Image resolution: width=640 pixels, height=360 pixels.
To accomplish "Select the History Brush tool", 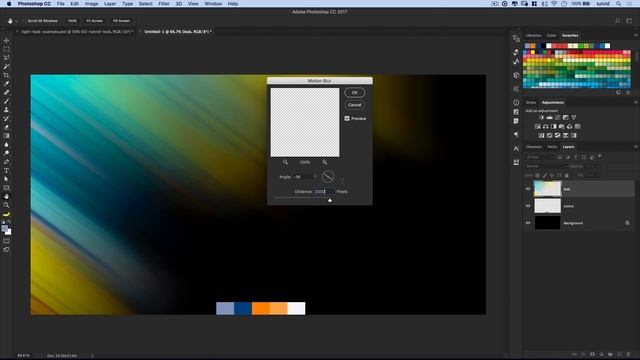I will coord(7,118).
